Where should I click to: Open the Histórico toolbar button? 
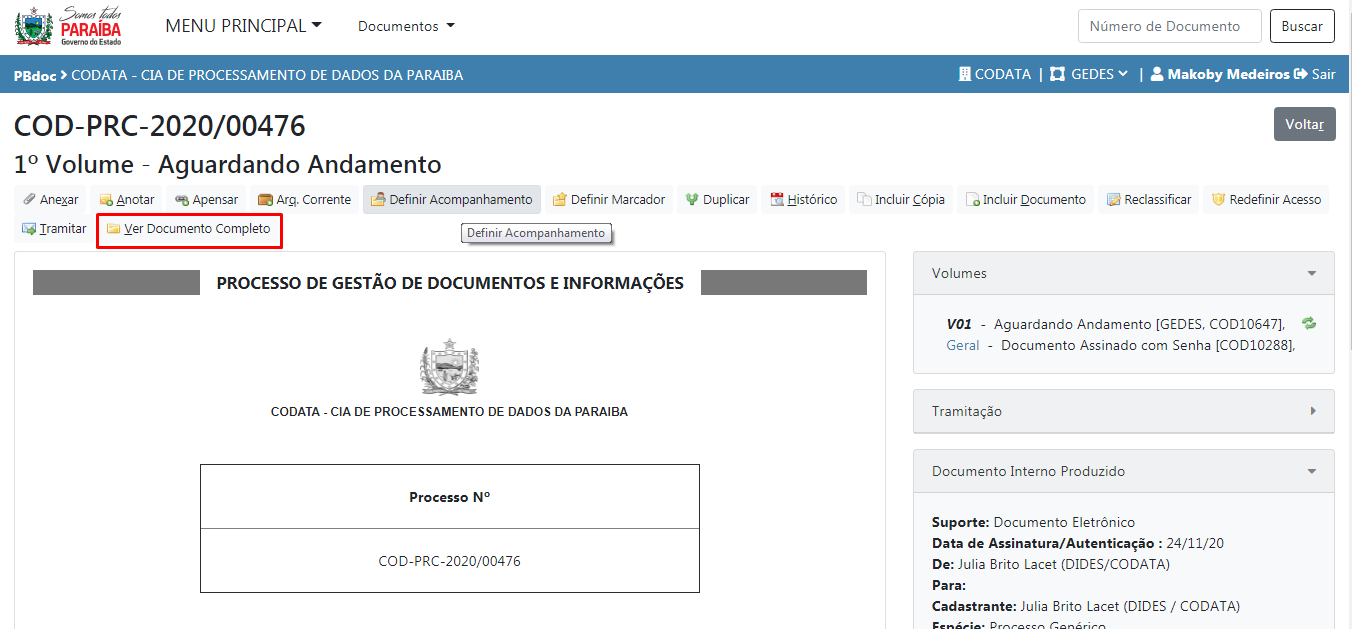tap(803, 200)
